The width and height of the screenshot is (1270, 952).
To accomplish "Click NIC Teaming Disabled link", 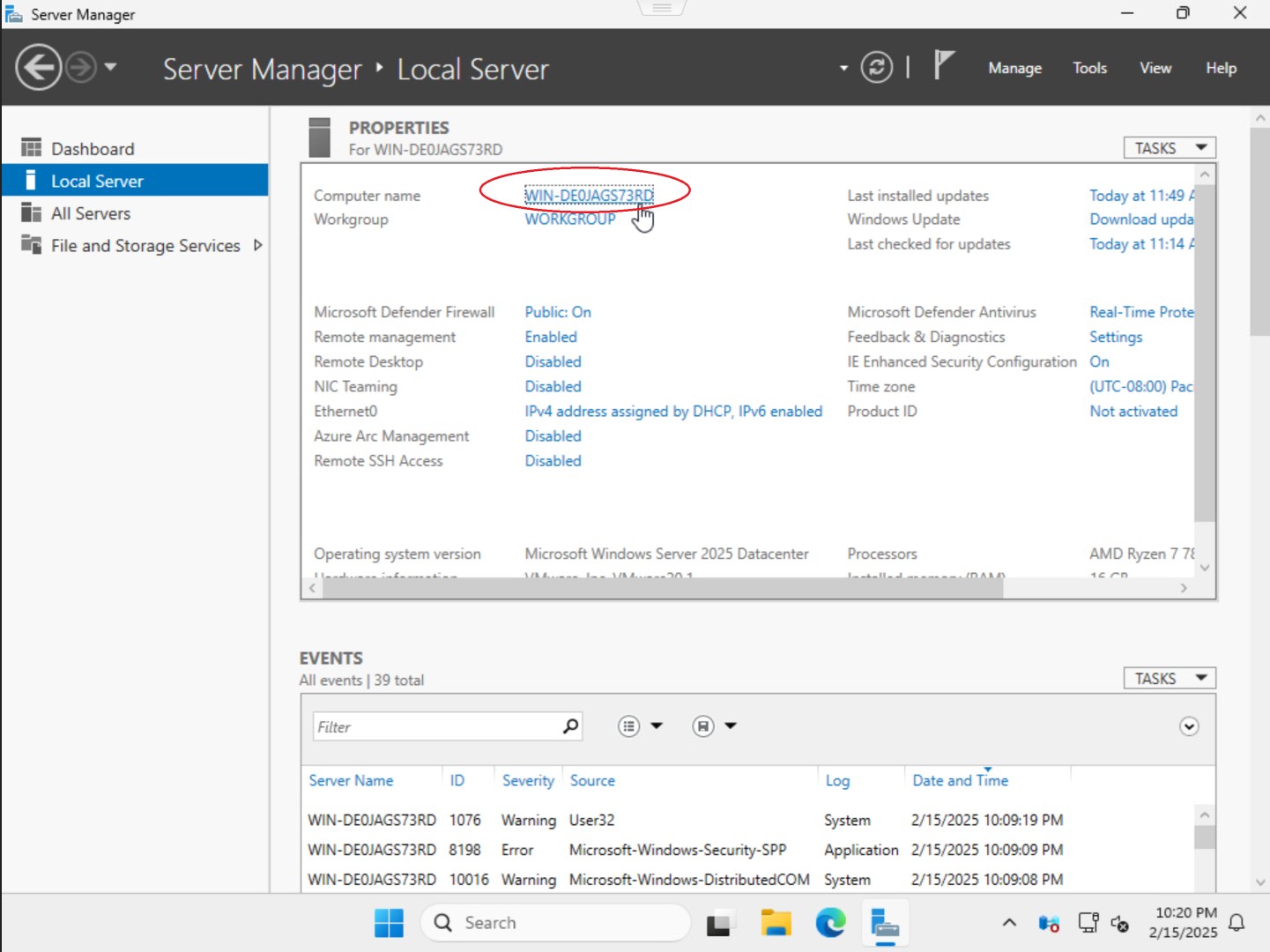I will coord(553,386).
